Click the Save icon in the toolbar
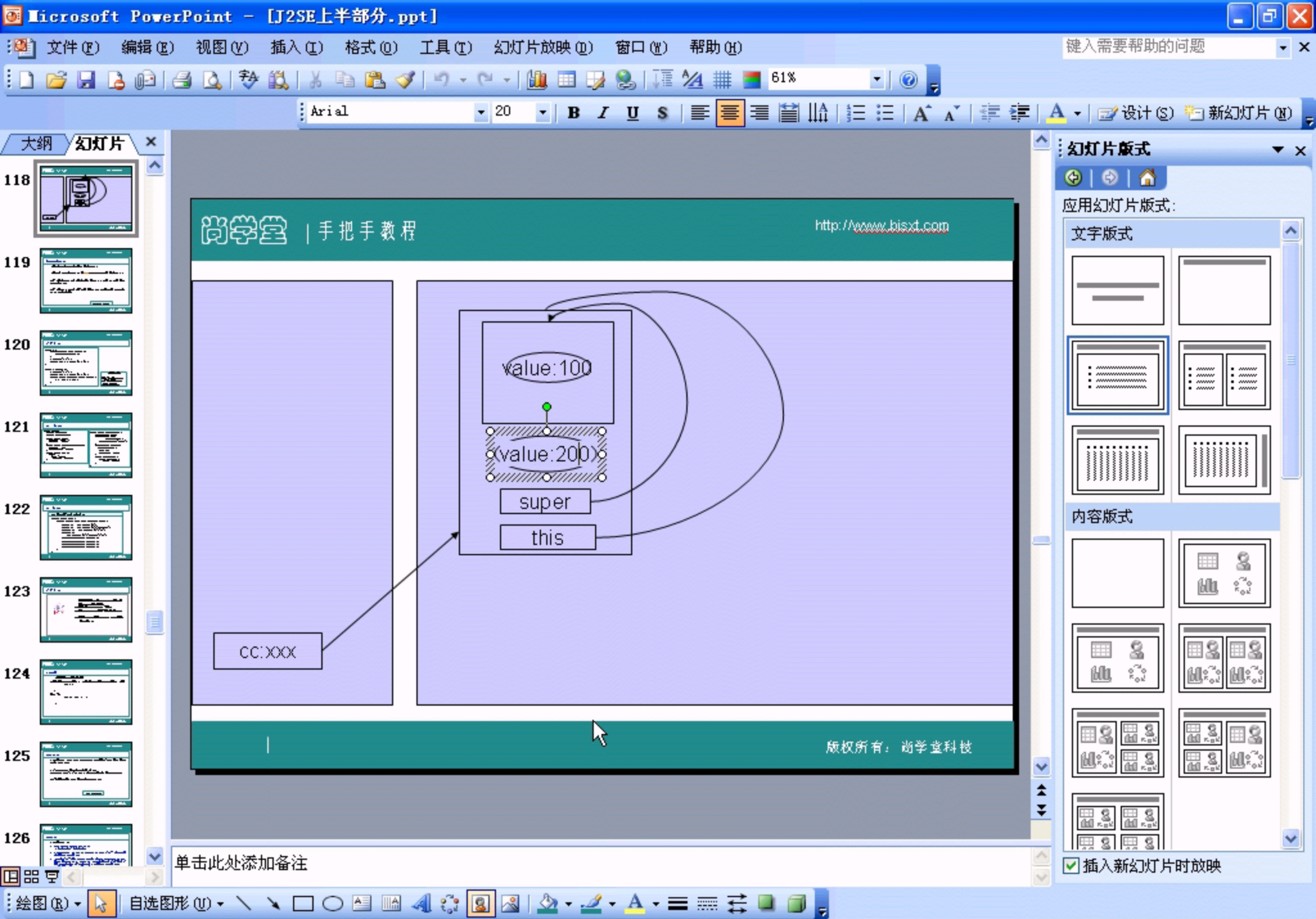The height and width of the screenshot is (919, 1316). [x=86, y=80]
